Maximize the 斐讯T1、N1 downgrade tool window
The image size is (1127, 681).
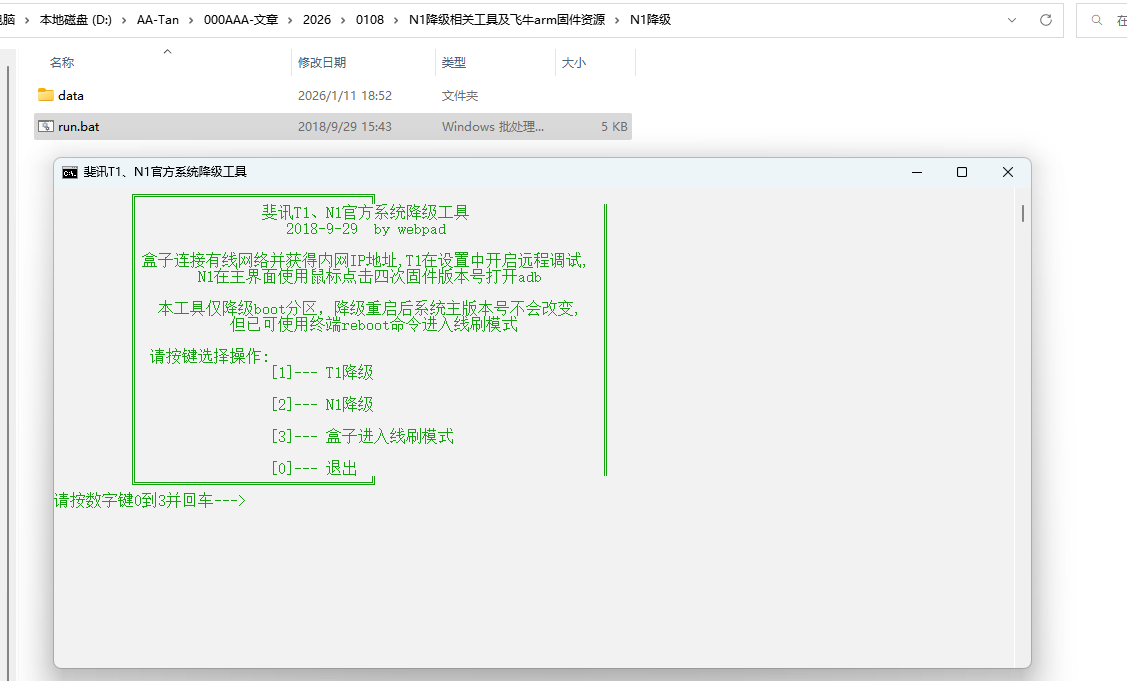(961, 172)
